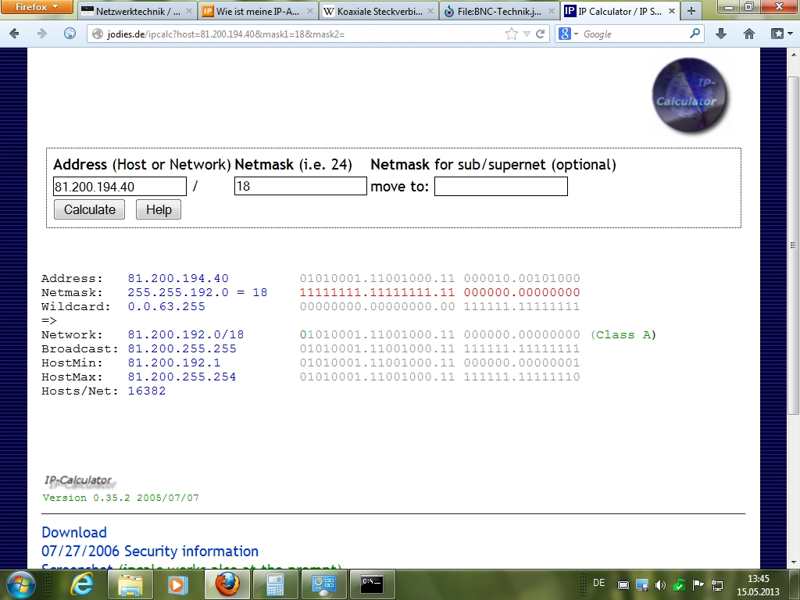Open Windows Media Player from taskbar
The image size is (800, 600).
point(177,585)
